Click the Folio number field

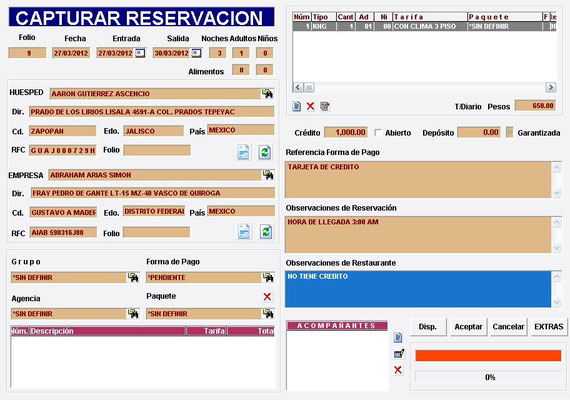coord(27,53)
